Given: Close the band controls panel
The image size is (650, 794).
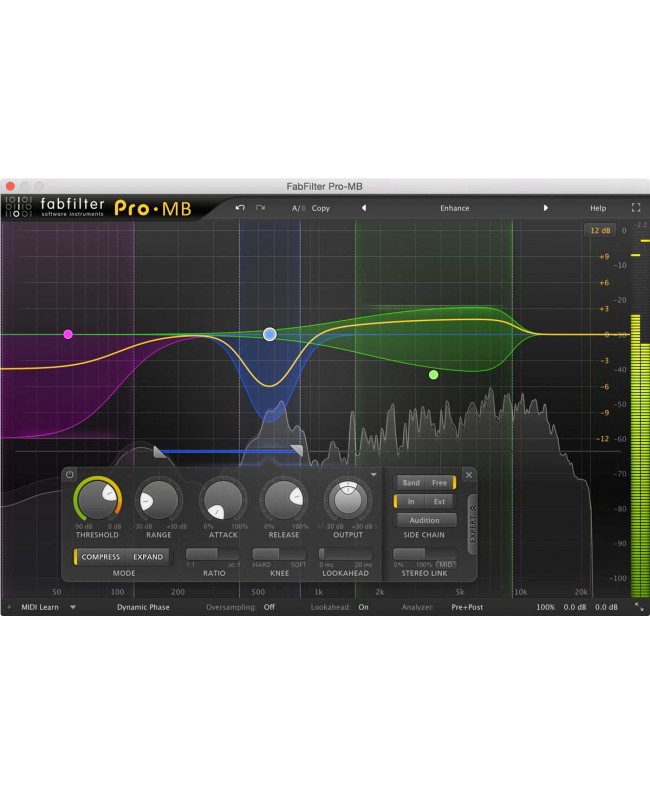Looking at the screenshot, I should [469, 475].
